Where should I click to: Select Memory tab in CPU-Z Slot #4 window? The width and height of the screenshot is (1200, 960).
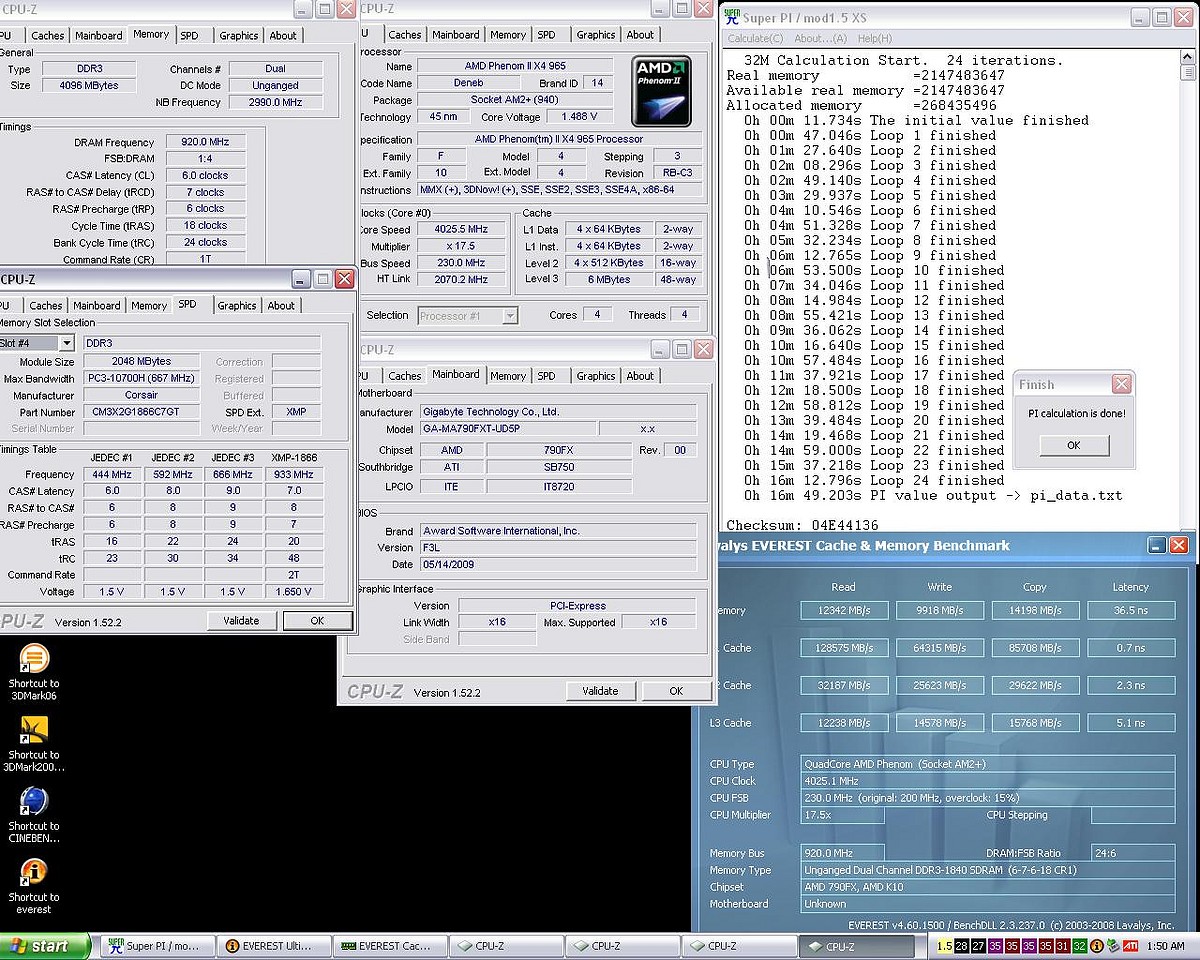pyautogui.click(x=149, y=305)
